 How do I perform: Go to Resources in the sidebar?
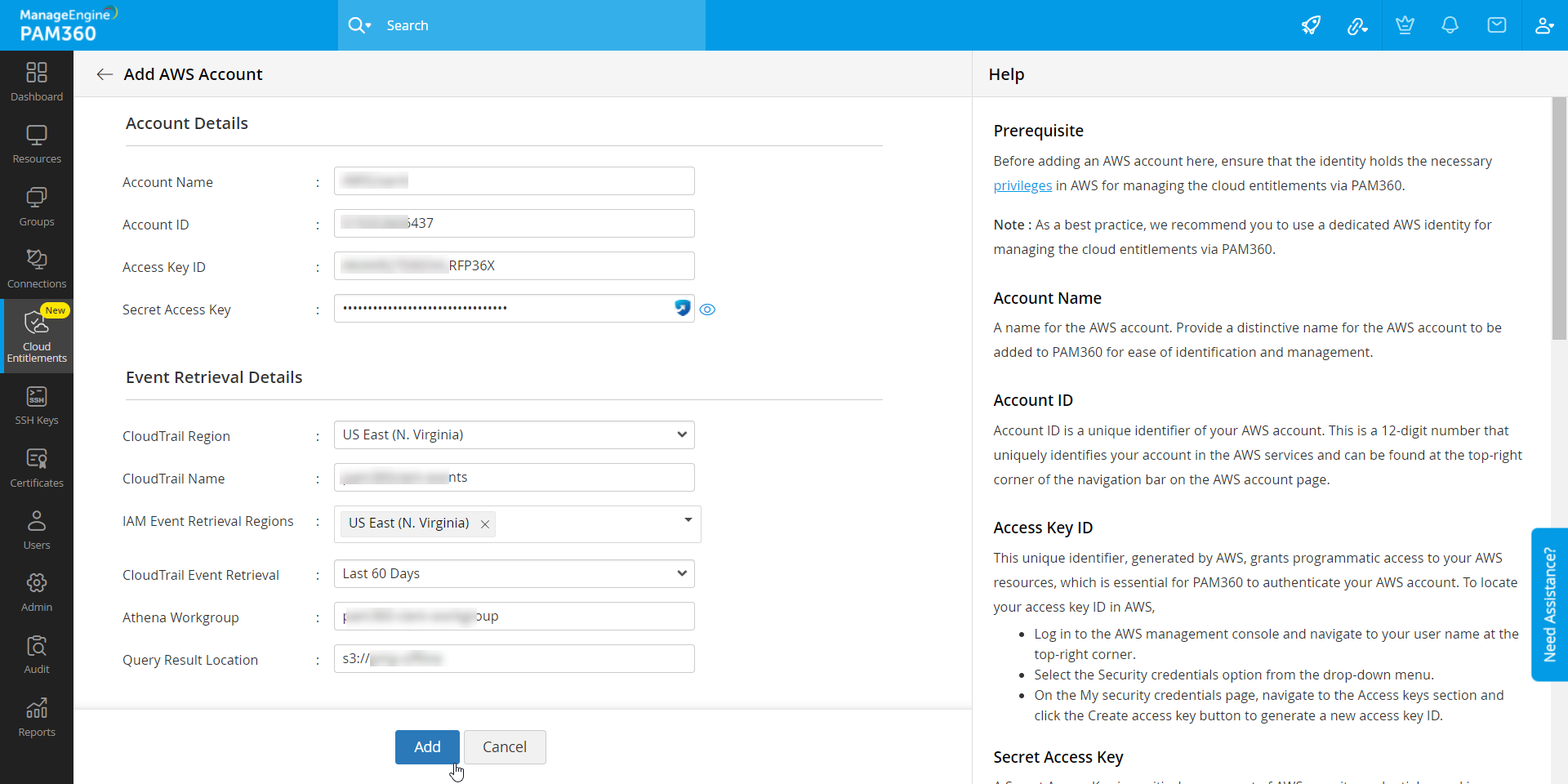[x=37, y=144]
